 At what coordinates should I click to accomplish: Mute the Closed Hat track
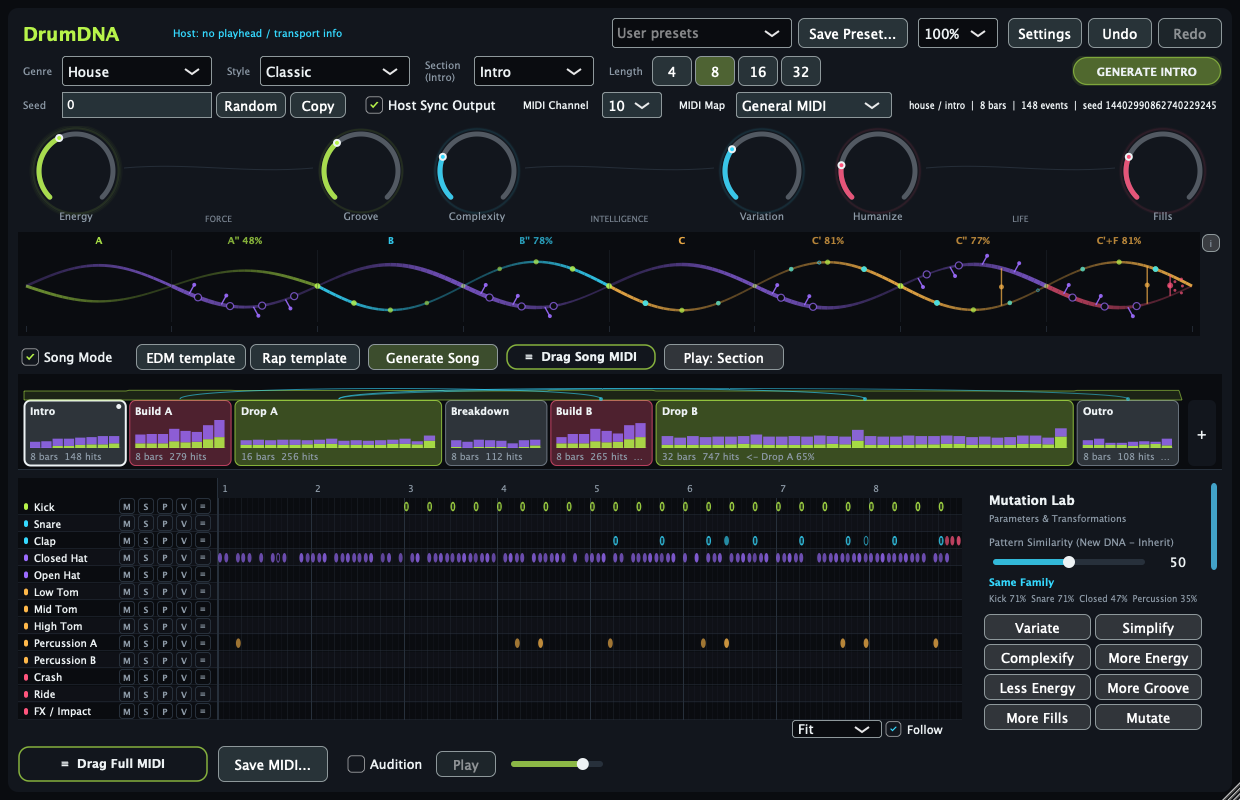tap(127, 558)
